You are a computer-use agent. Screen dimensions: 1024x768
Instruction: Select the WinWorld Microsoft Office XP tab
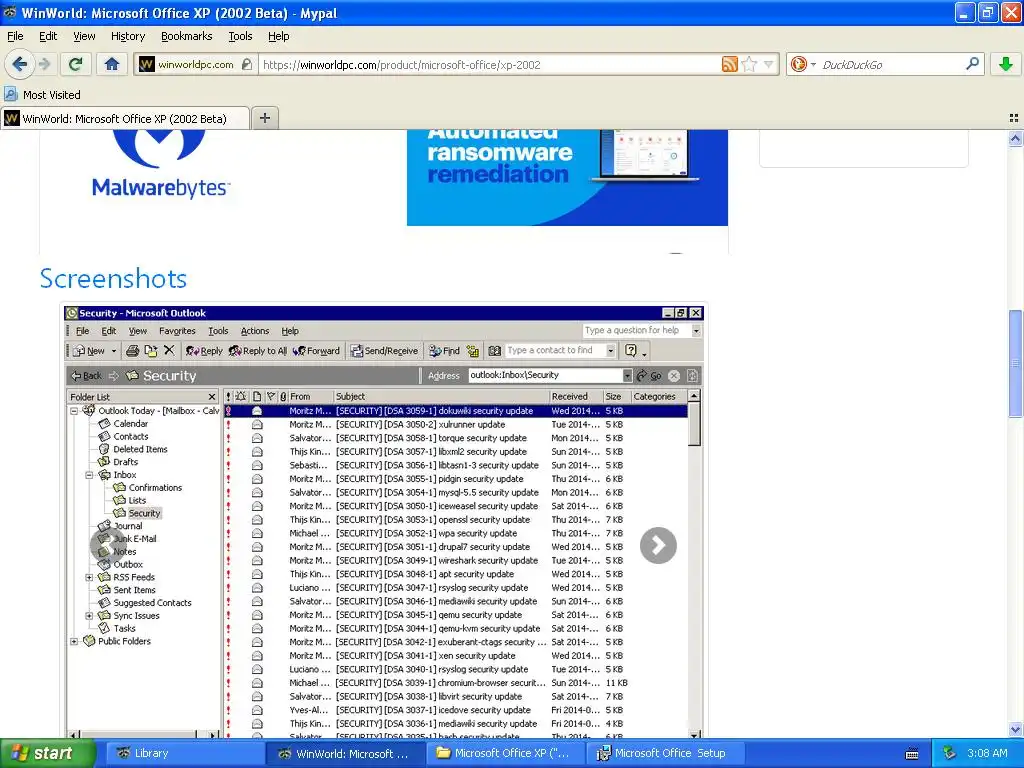[x=125, y=118]
